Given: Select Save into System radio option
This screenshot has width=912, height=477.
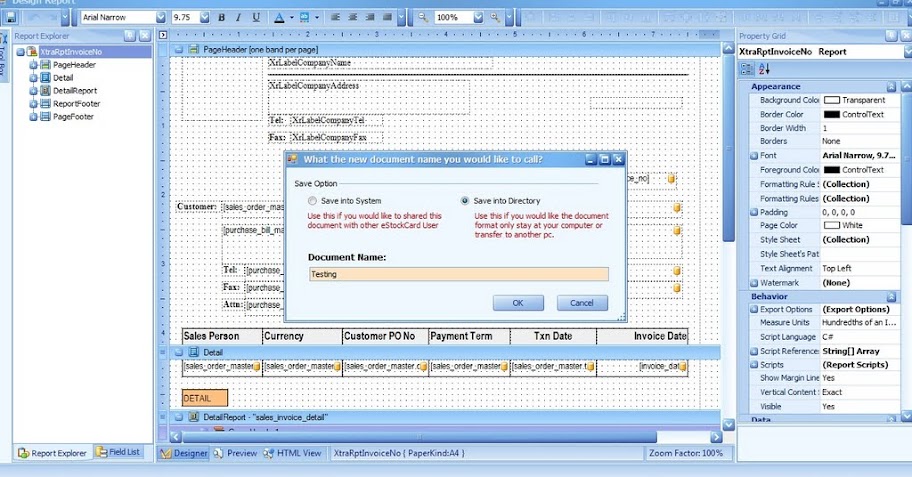Looking at the screenshot, I should coord(312,201).
